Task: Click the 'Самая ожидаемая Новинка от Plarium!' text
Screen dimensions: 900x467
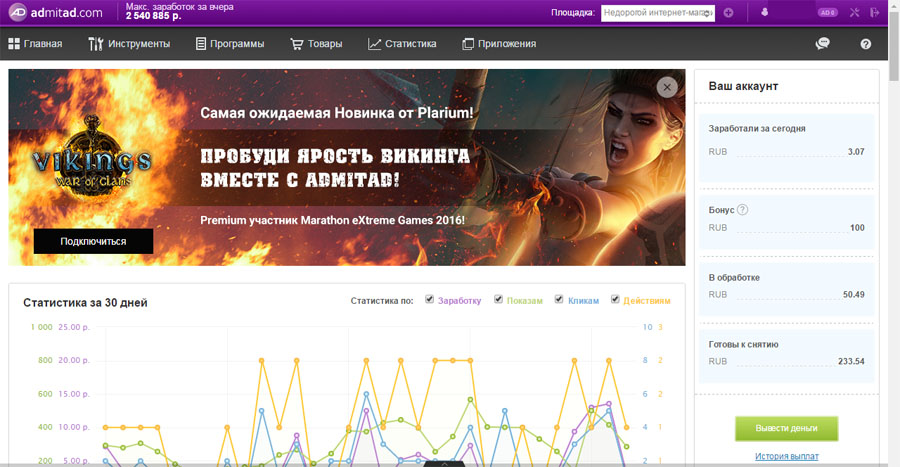Action: pyautogui.click(x=337, y=113)
